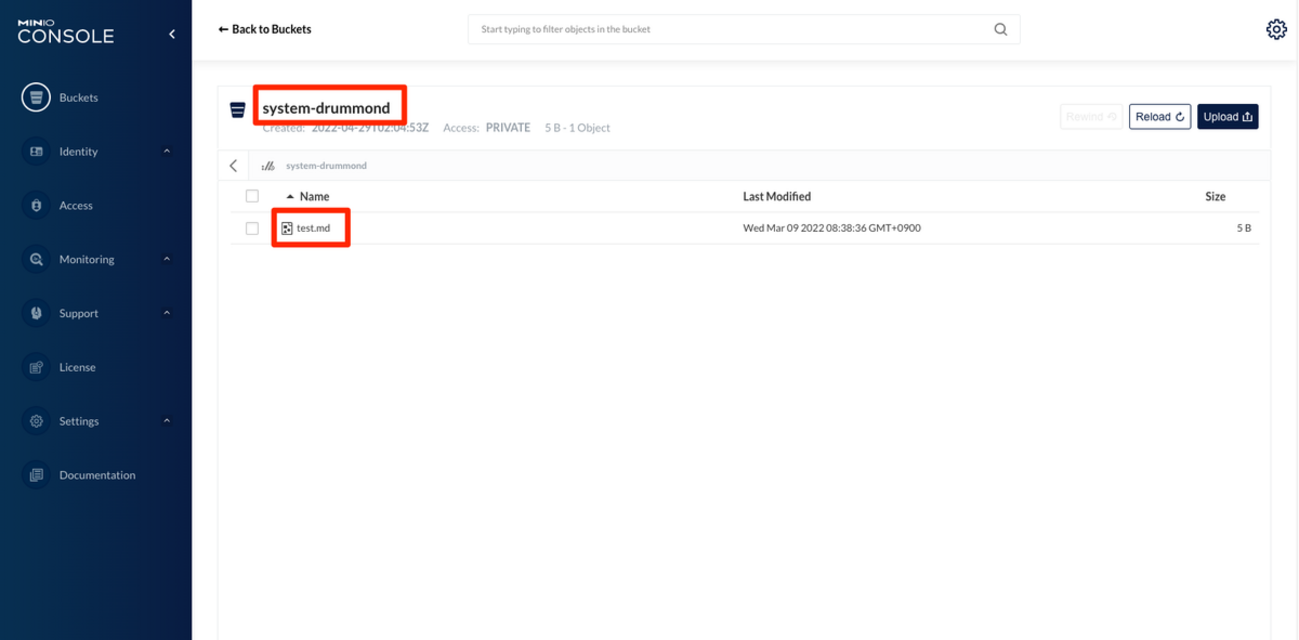The image size is (1299, 640).
Task: Click the 5 B size cell
Action: 1243,229
